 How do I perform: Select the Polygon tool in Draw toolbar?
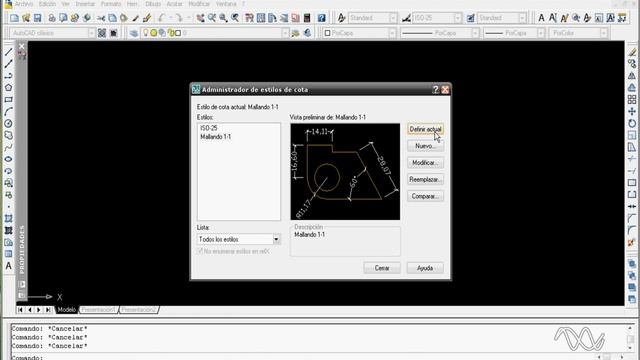(8, 87)
